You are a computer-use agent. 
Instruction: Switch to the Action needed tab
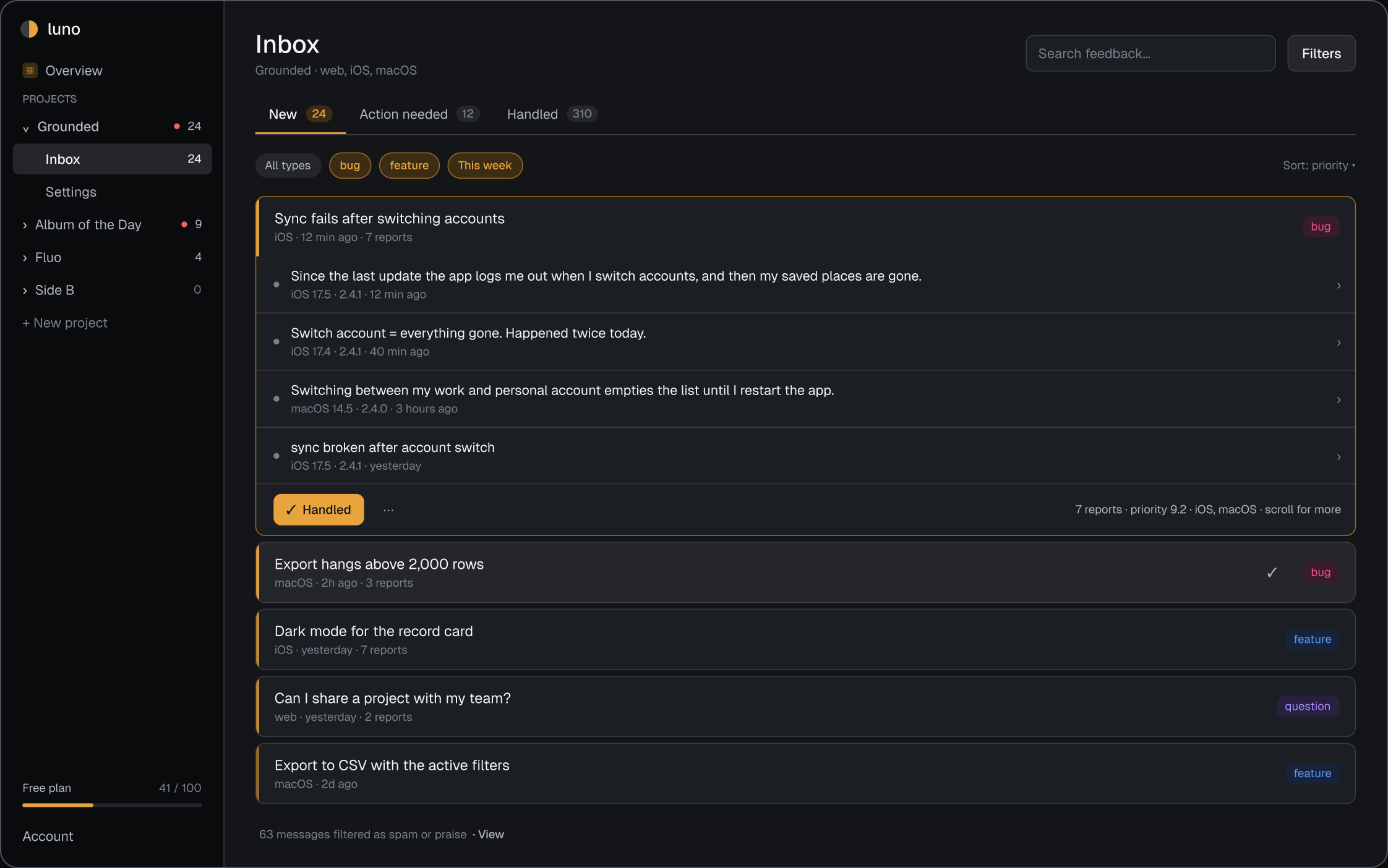(419, 114)
